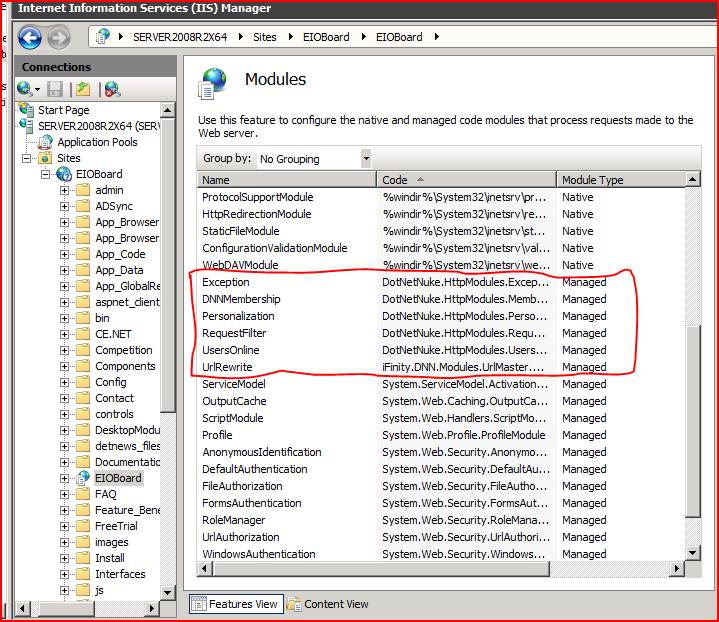Expand the CE.NET folder
The height and width of the screenshot is (622, 719).
(65, 334)
